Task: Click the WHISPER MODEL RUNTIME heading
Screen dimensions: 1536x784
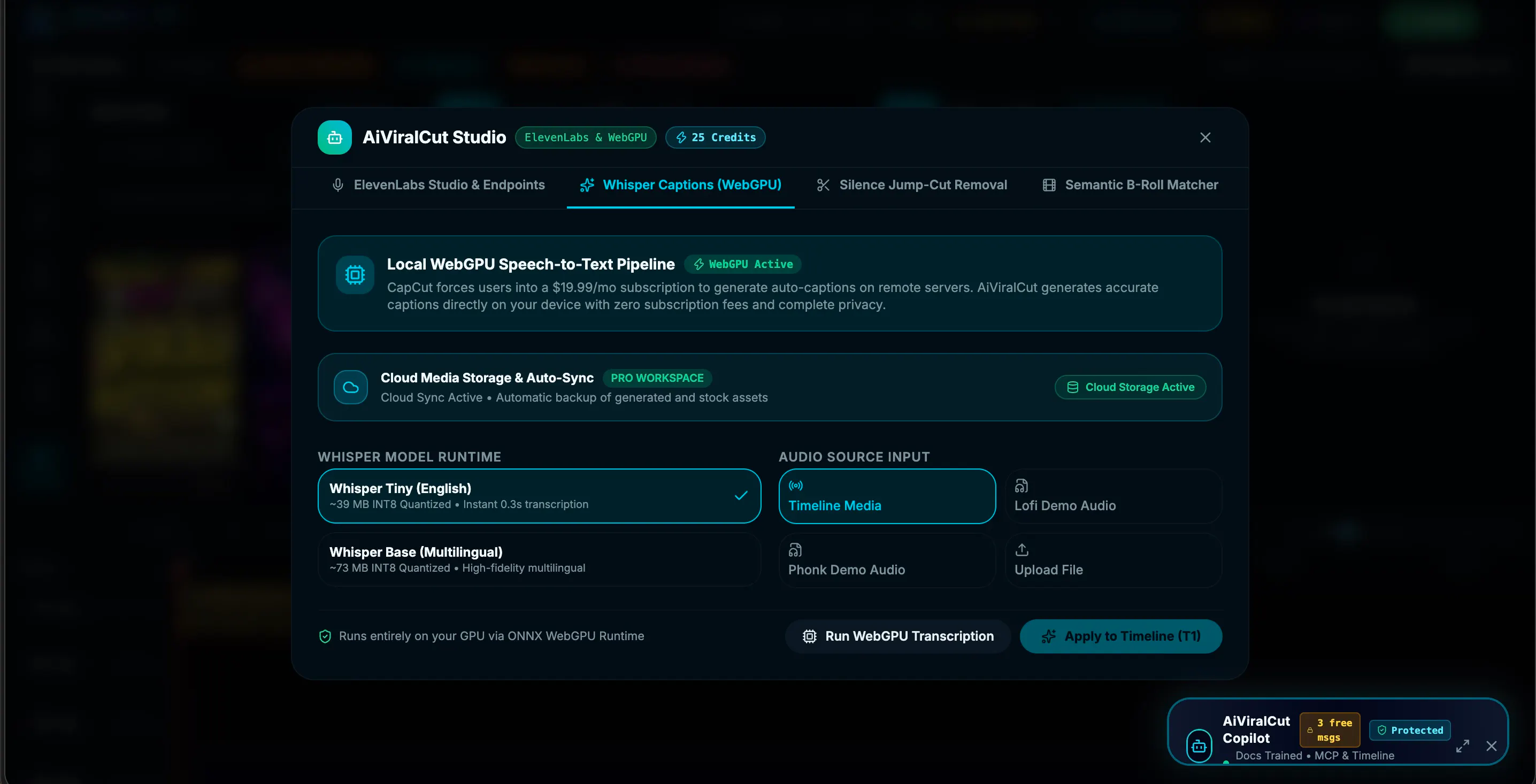Action: 409,457
